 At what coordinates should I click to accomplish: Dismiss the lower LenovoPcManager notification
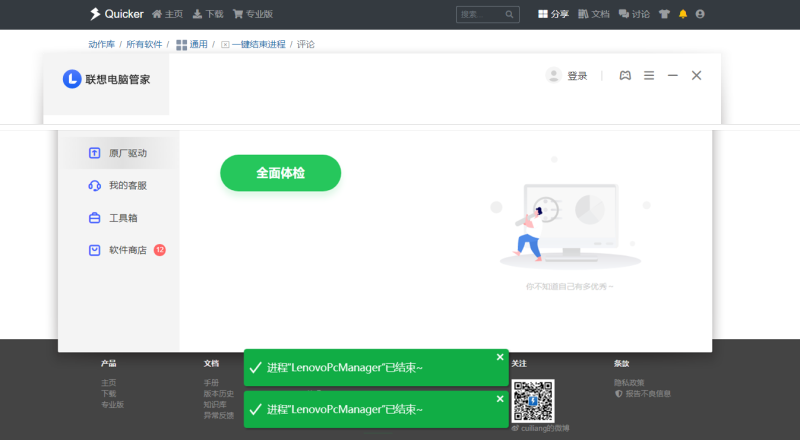point(500,399)
